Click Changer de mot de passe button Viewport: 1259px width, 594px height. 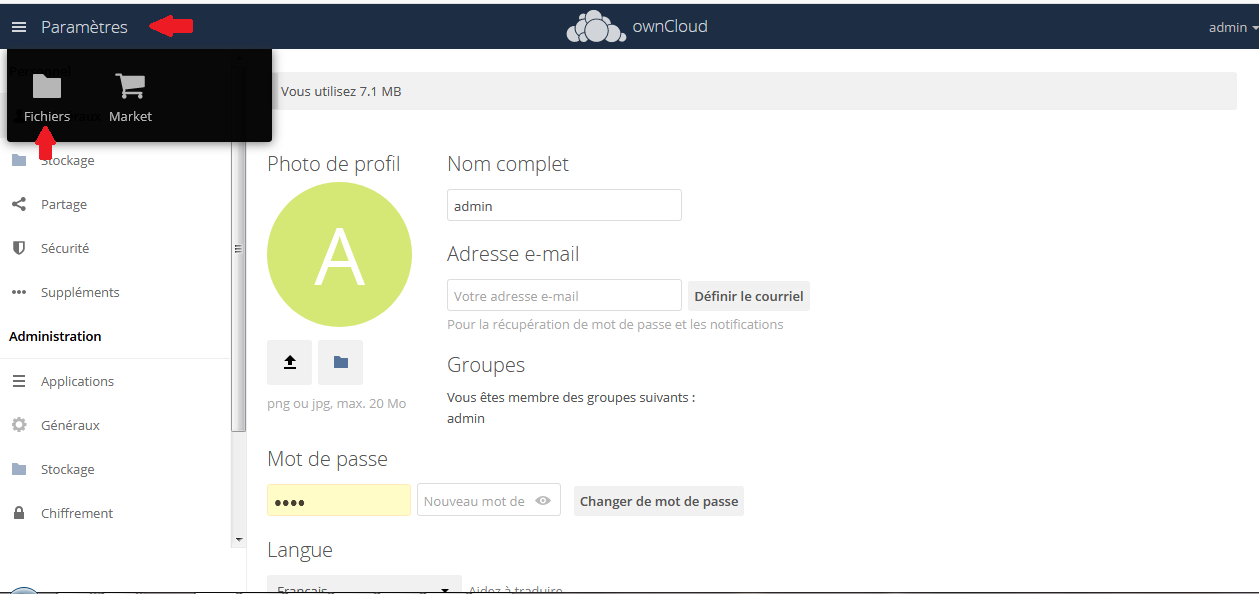(658, 501)
